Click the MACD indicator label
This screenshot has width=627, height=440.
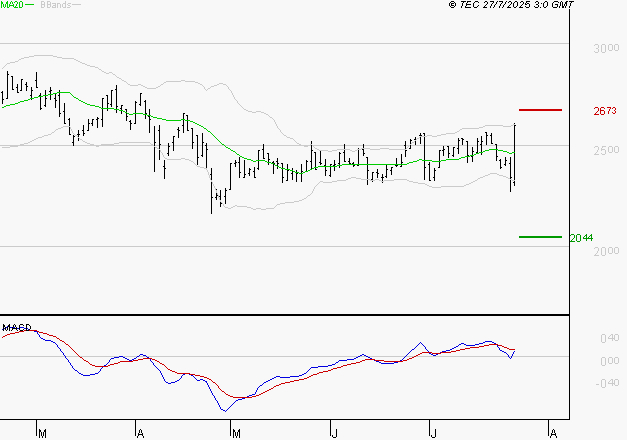[x=16, y=328]
